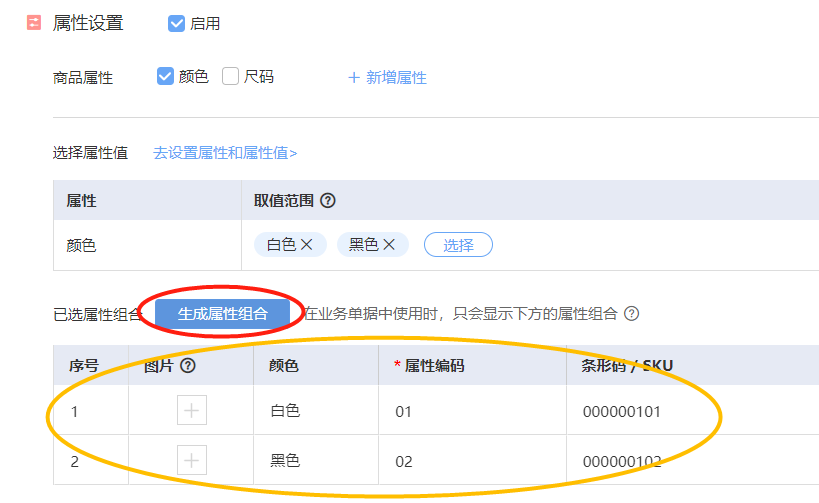This screenshot has height=503, width=819.
Task: Click help icon next to 取值范围
Action: point(327,201)
